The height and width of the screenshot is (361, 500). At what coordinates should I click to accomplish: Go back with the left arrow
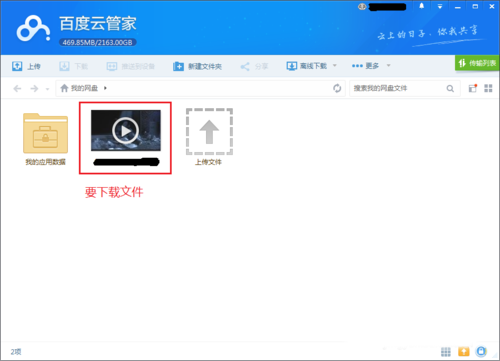pos(17,88)
